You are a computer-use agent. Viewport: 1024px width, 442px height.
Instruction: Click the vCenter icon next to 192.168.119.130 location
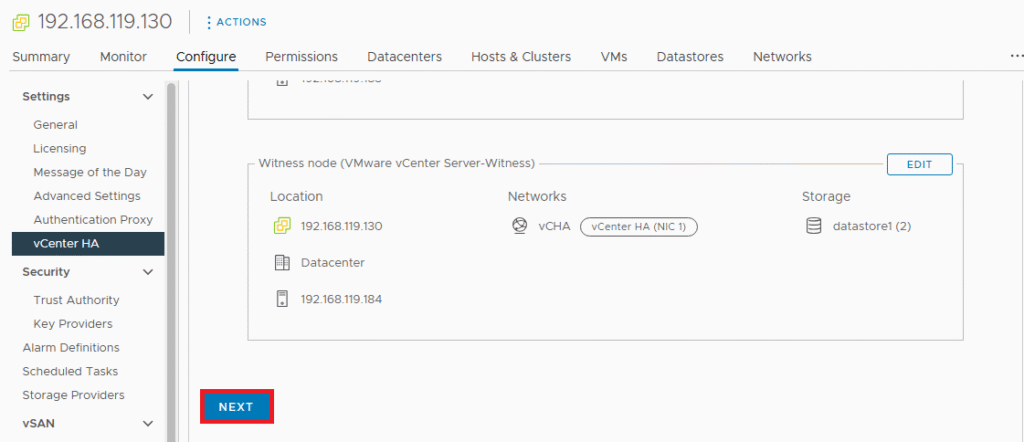[x=281, y=227]
